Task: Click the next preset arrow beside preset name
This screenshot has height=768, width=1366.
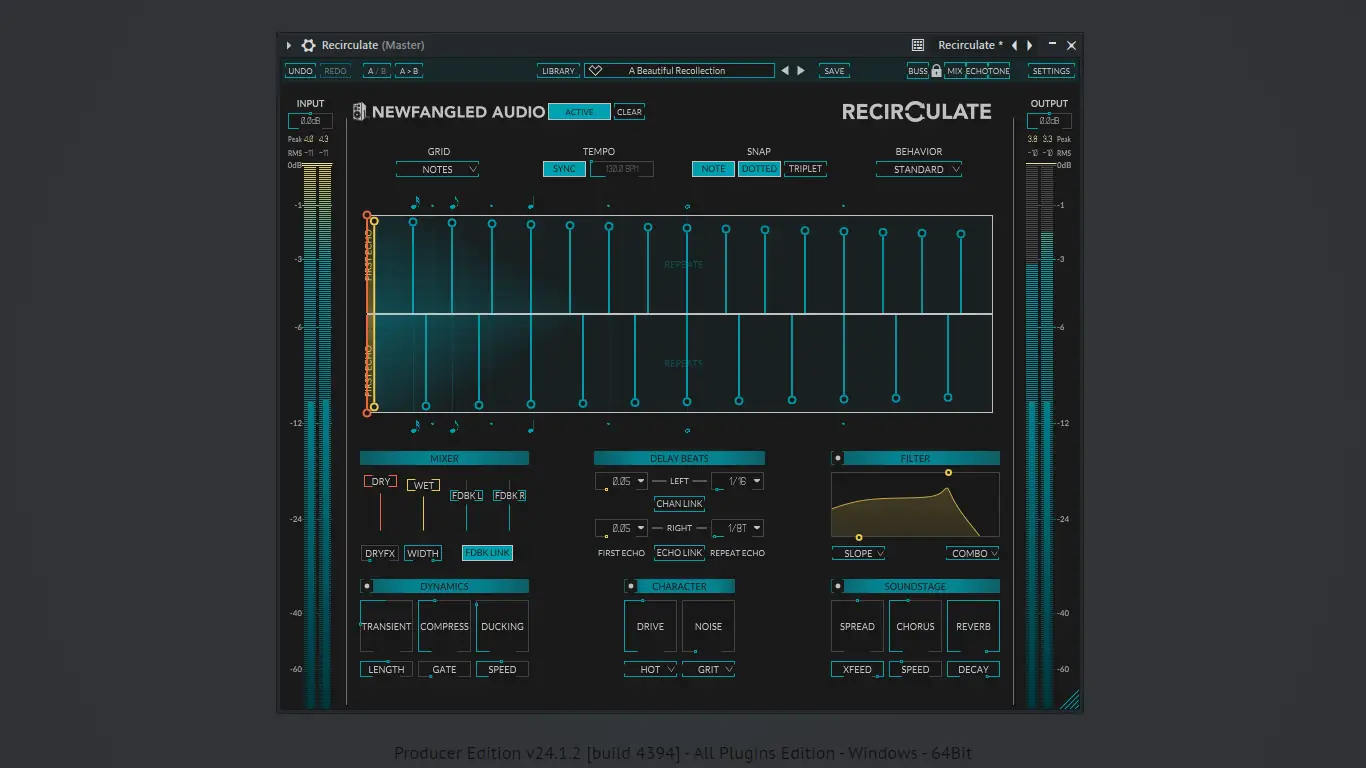Action: (800, 70)
